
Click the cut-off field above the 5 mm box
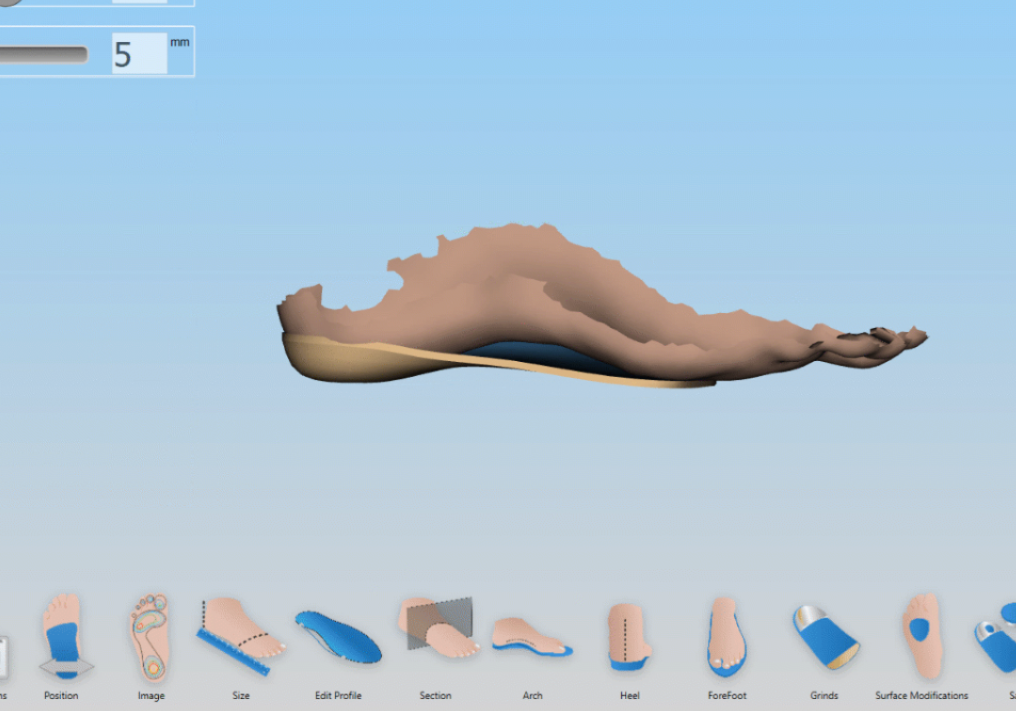138,2
